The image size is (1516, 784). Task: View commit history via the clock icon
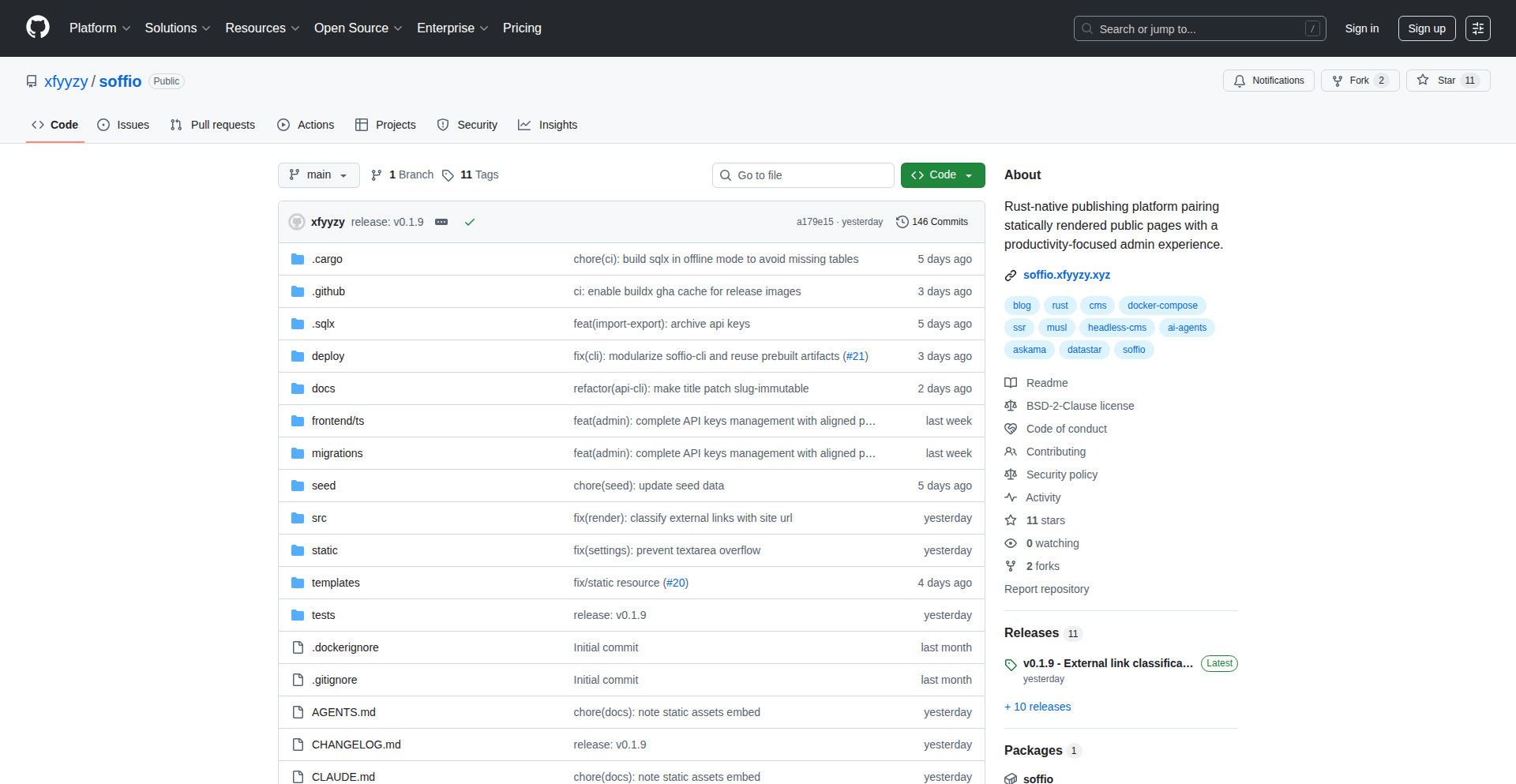click(902, 222)
